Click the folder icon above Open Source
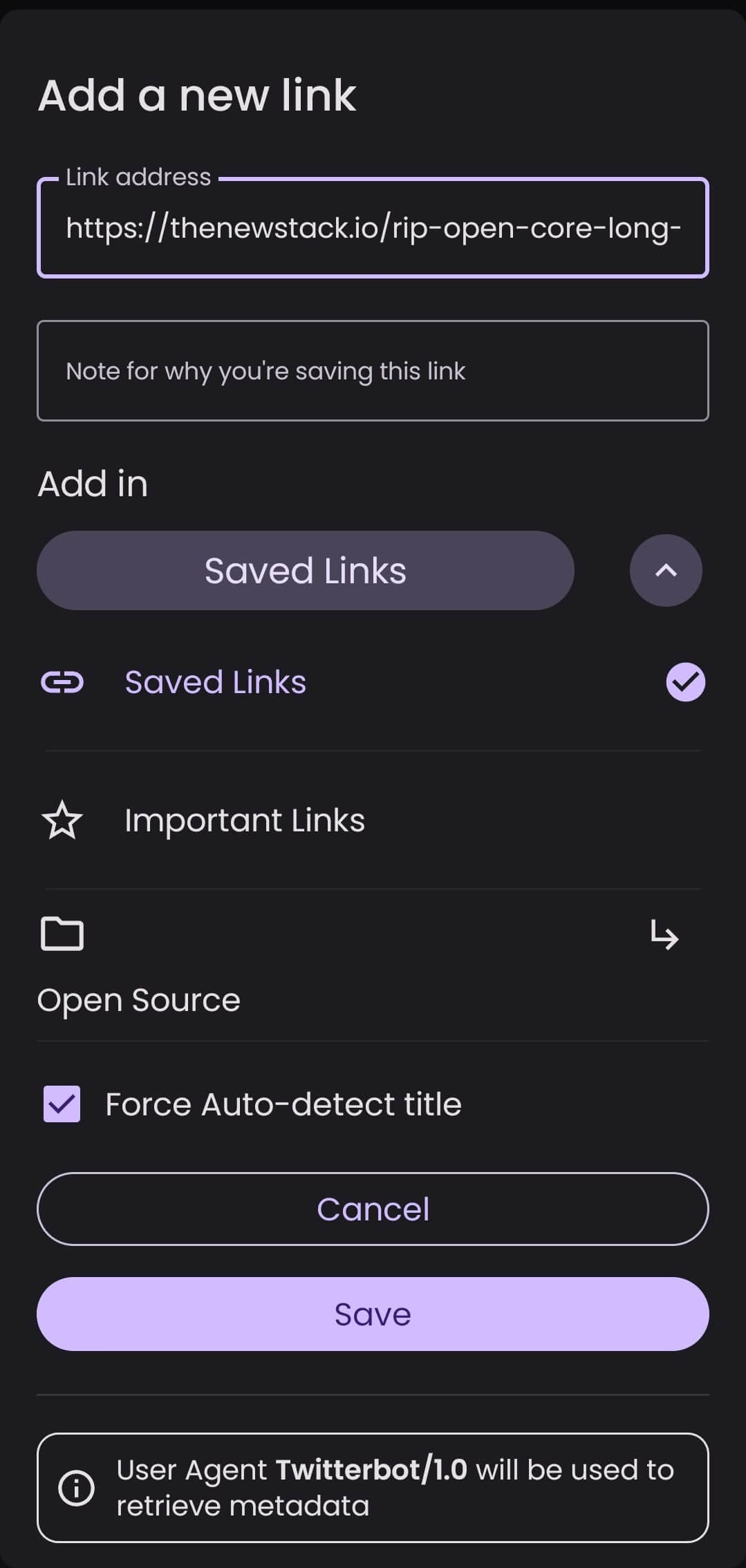746x1568 pixels. (62, 934)
